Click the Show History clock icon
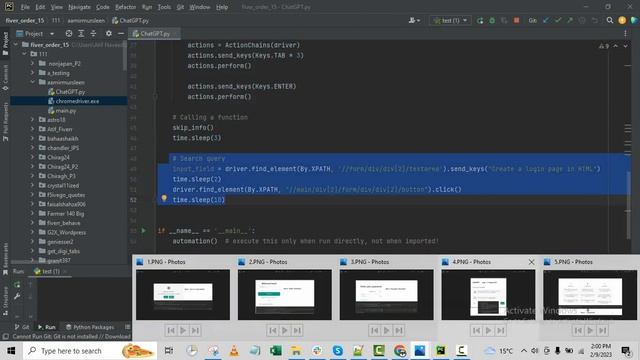This screenshot has width=640, height=360. pos(582,20)
